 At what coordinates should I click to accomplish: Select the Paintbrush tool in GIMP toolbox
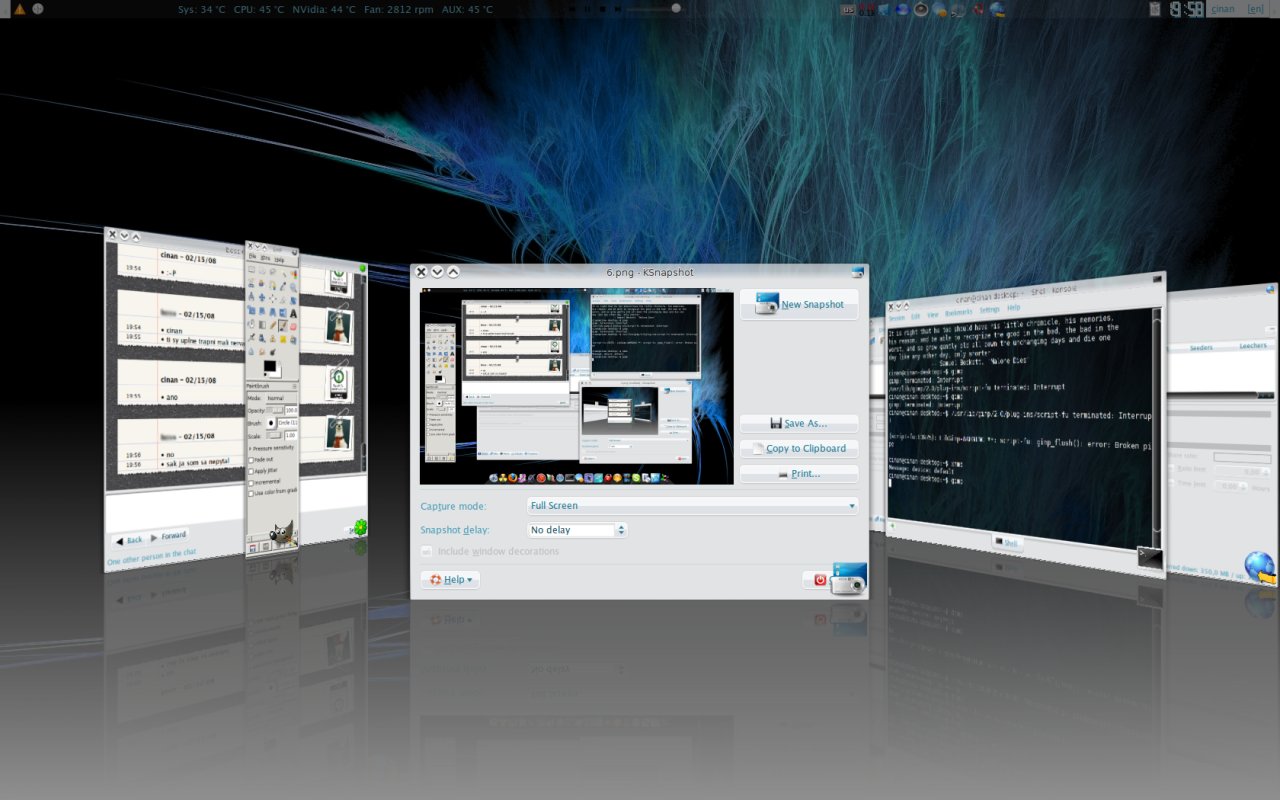tap(283, 326)
